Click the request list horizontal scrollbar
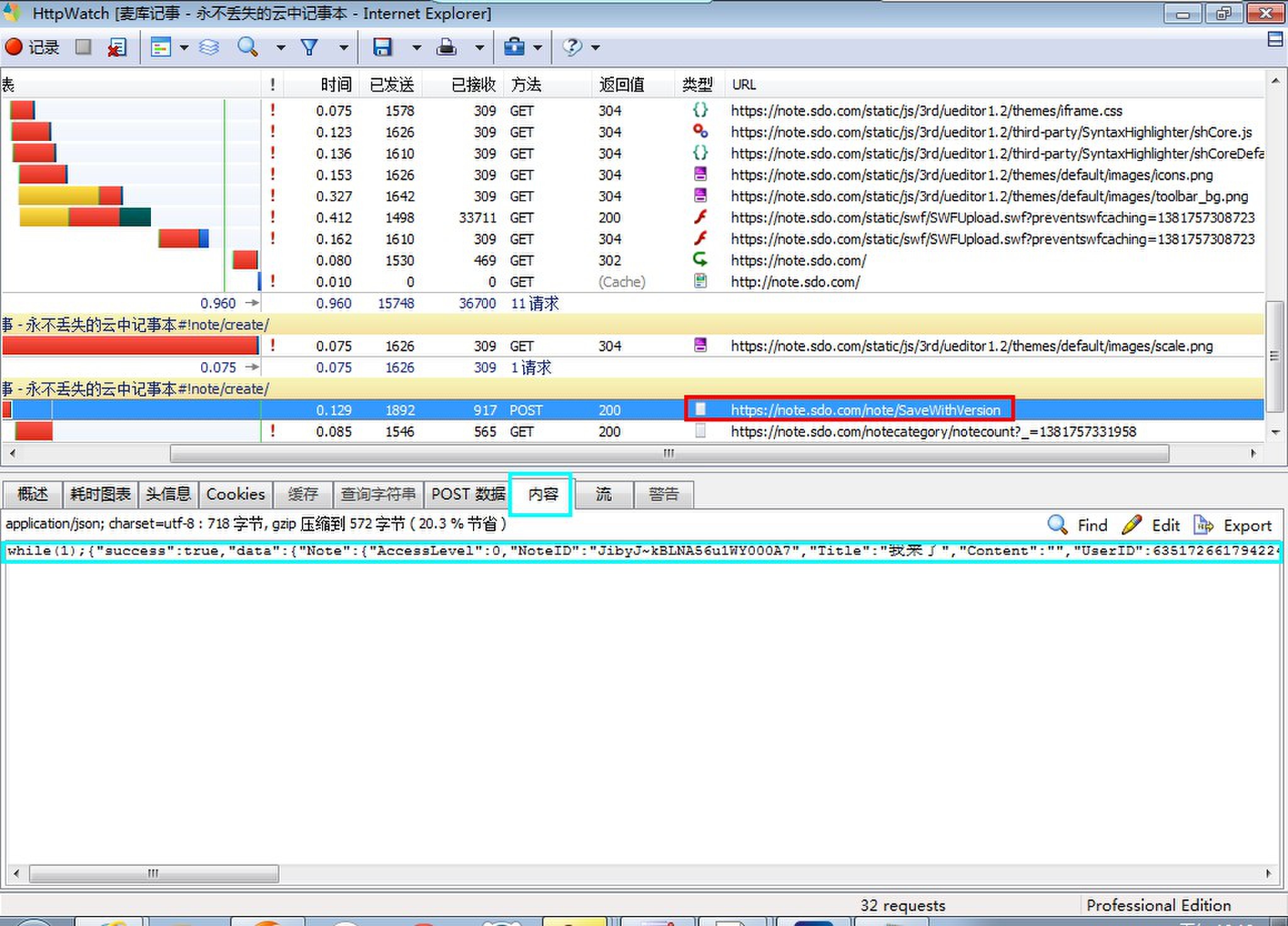Screen dimensions: 1288x926 [669, 453]
